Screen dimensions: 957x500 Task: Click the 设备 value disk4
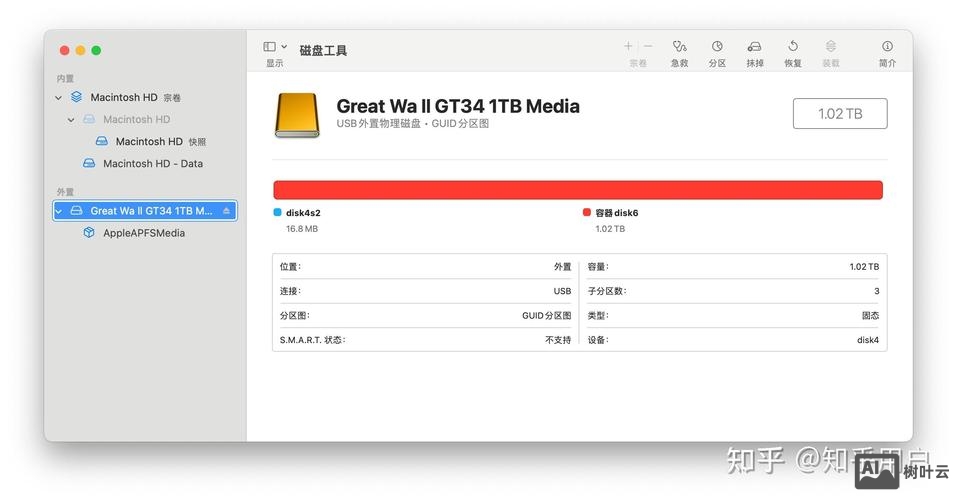click(x=868, y=340)
